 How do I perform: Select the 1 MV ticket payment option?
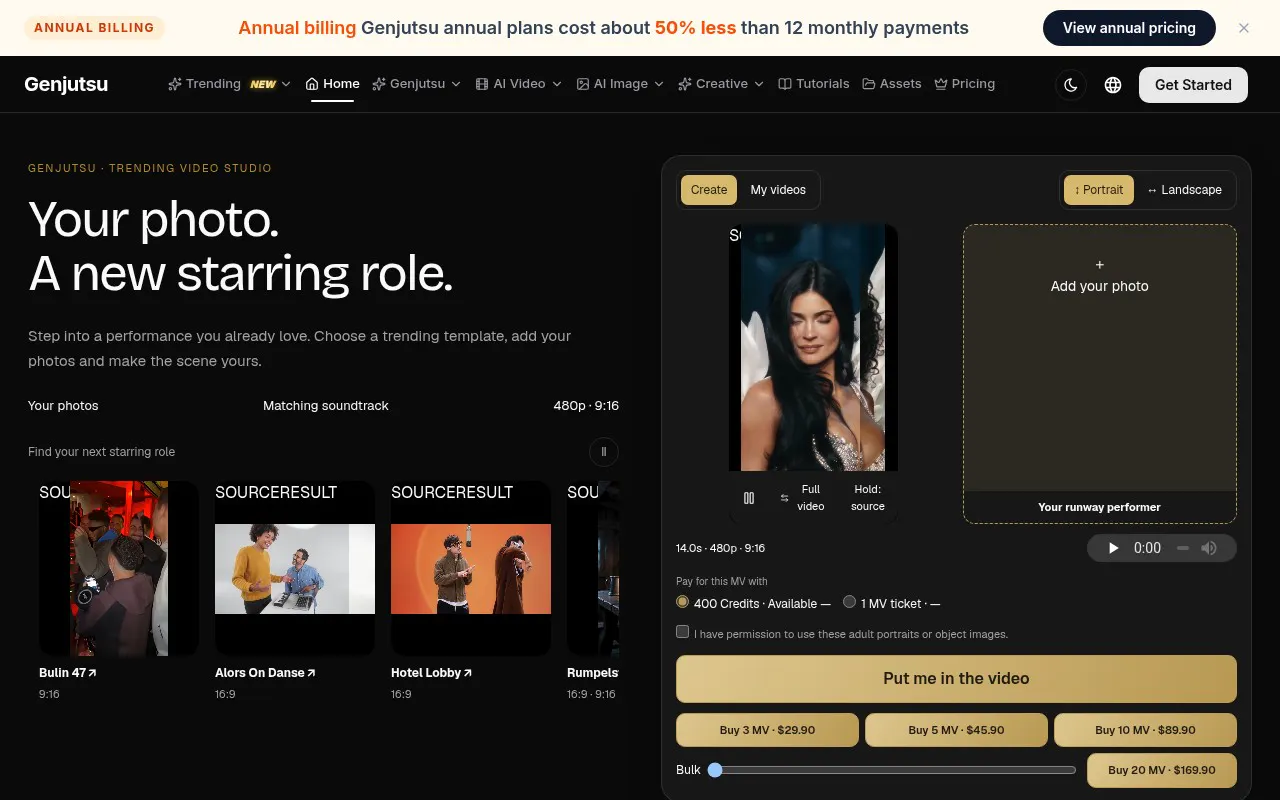[850, 602]
